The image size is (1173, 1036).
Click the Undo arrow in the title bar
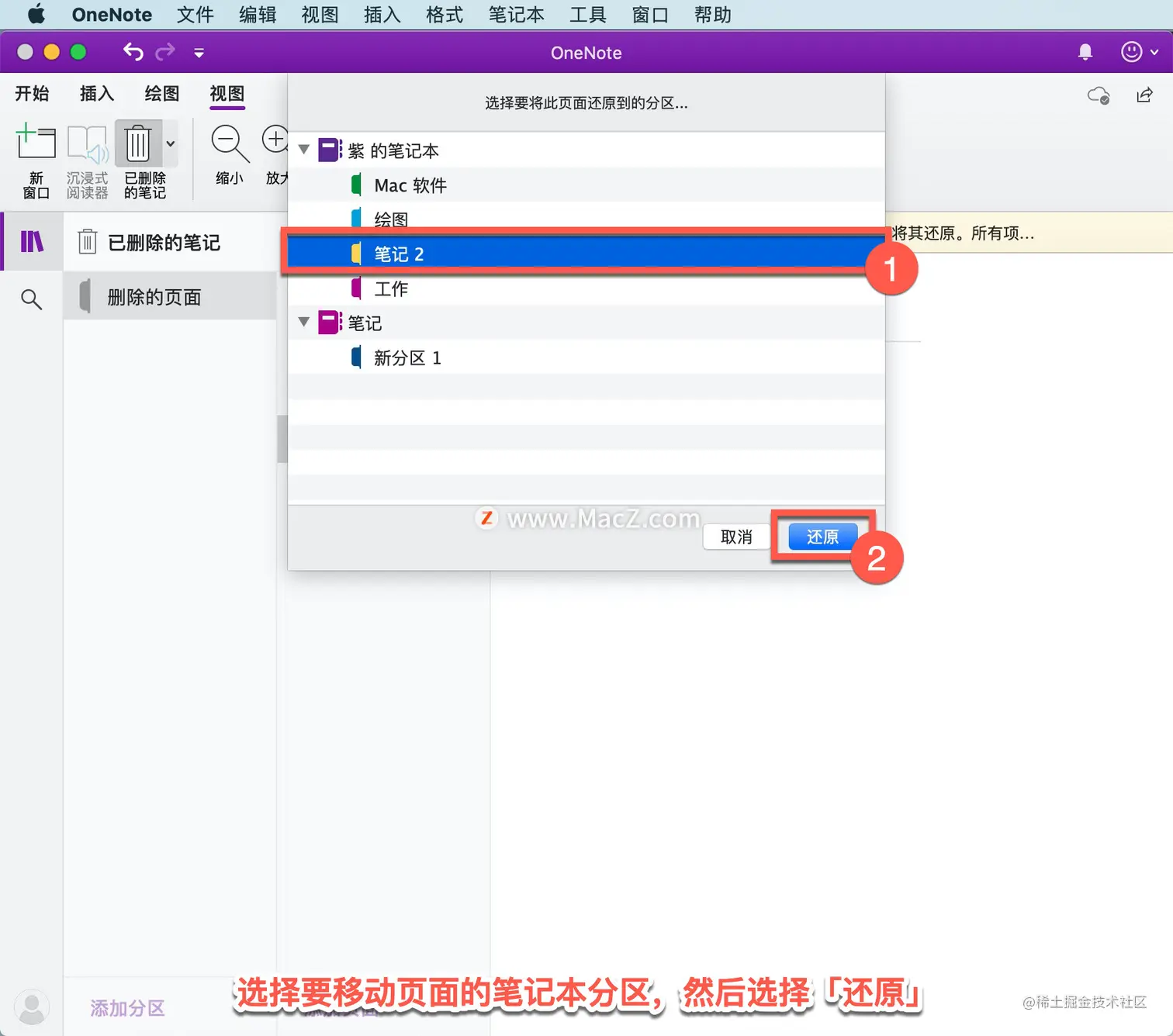[x=133, y=52]
